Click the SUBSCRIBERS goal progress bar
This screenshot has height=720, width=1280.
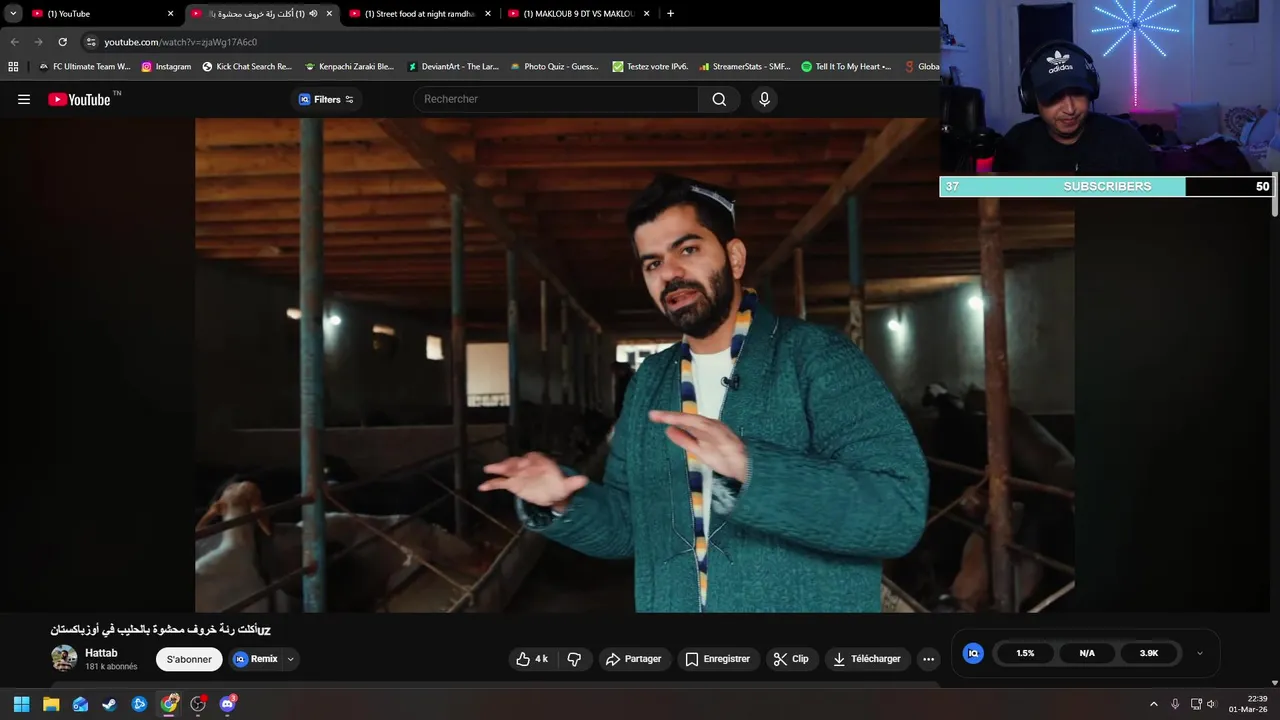click(1107, 186)
